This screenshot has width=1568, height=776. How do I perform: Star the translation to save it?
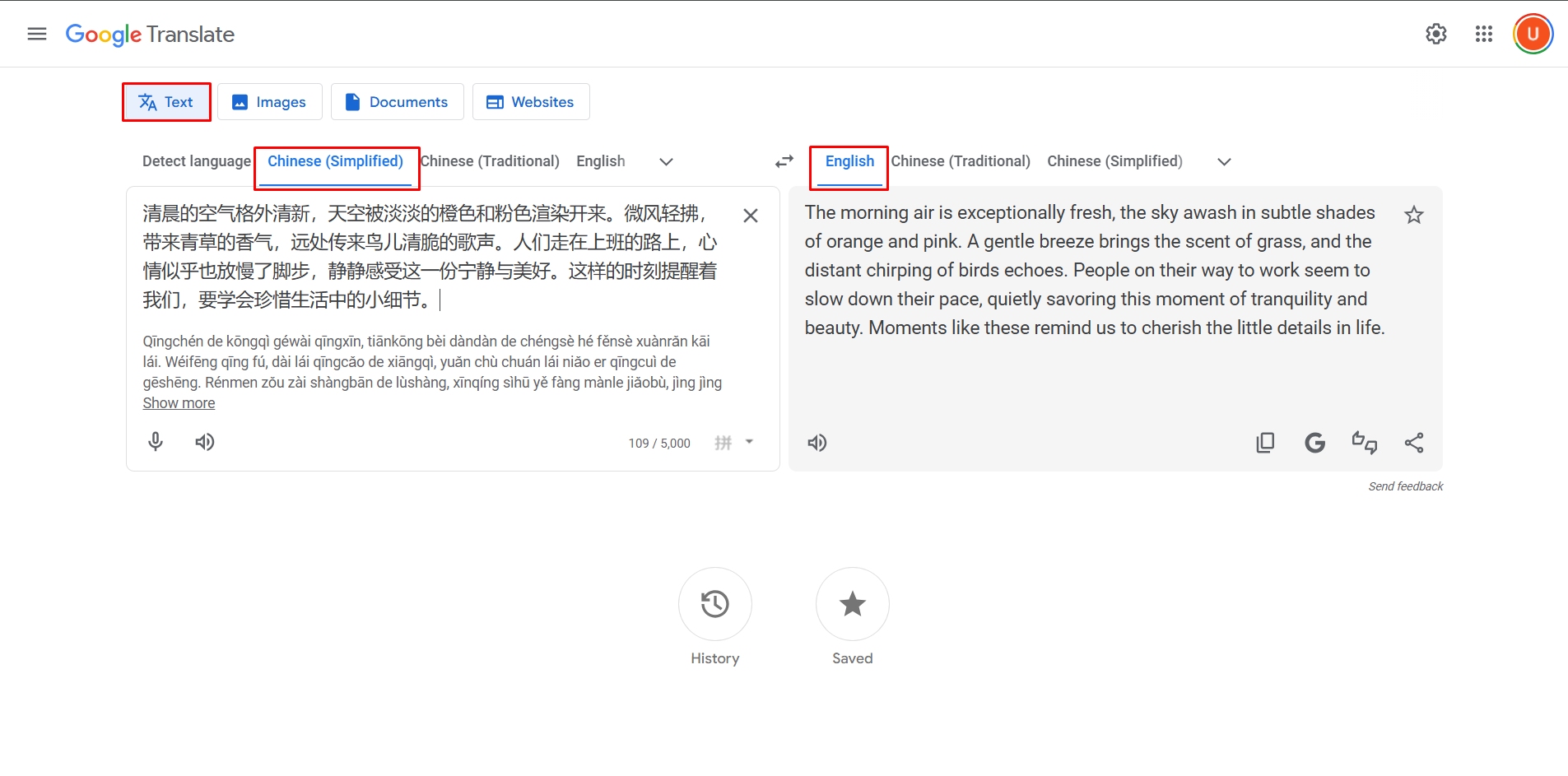pyautogui.click(x=1413, y=215)
